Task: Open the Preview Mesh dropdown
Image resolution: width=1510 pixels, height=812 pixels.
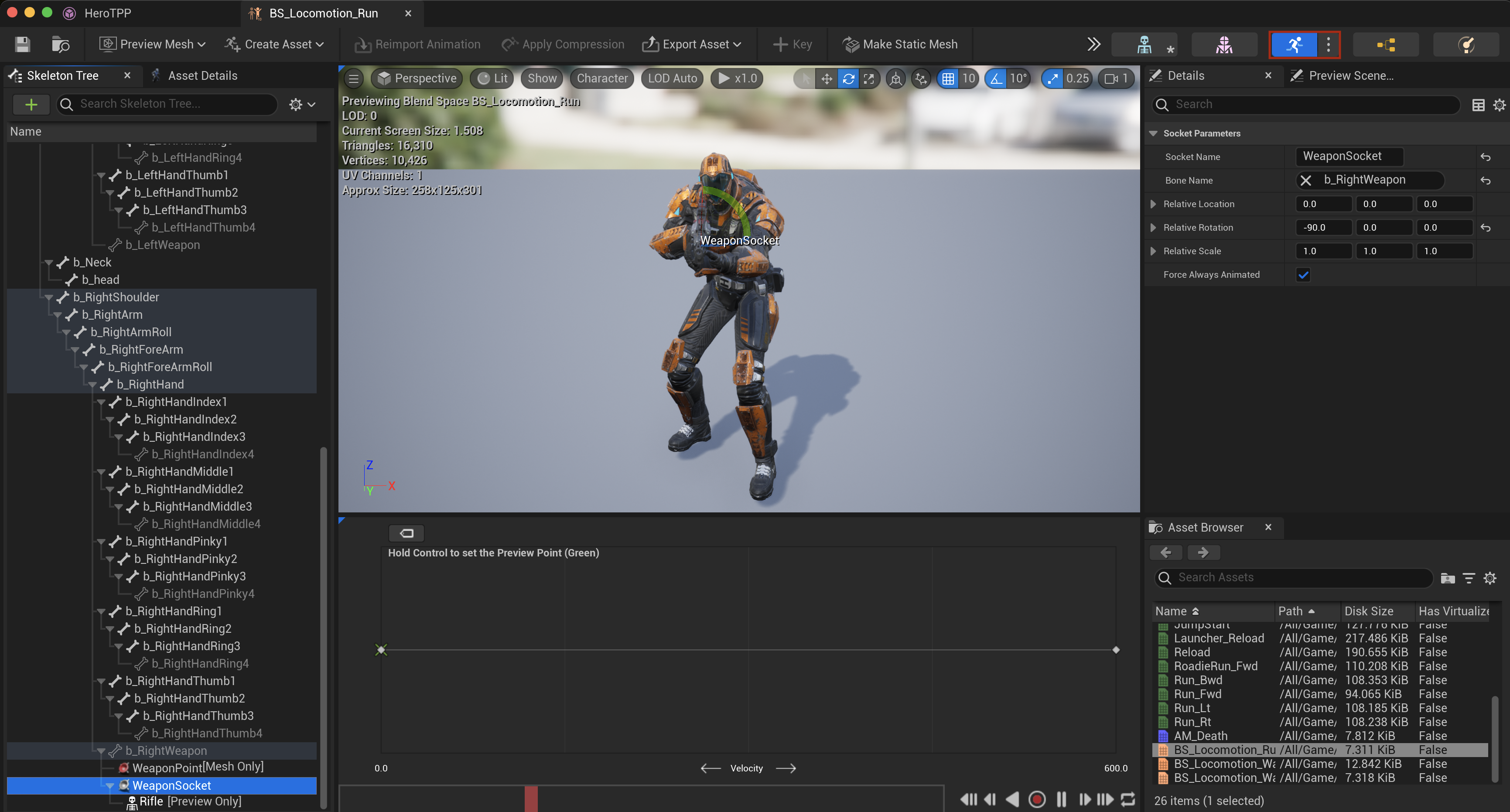Action: coord(152,44)
